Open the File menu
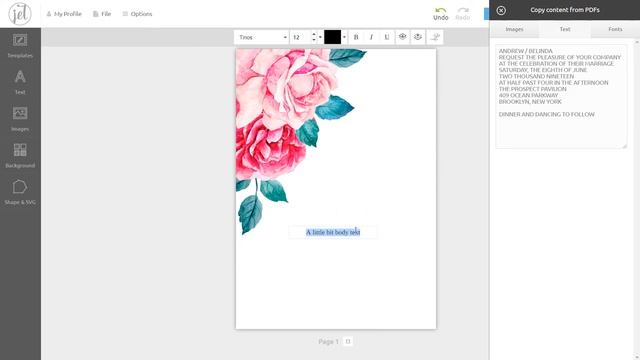The height and width of the screenshot is (360, 640). tap(102, 14)
